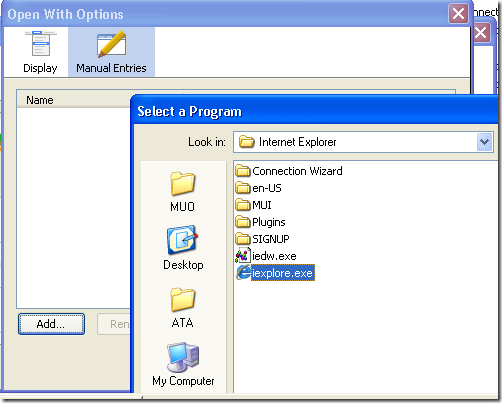
Task: Expand the Look in dropdown arrow
Action: pyautogui.click(x=484, y=142)
